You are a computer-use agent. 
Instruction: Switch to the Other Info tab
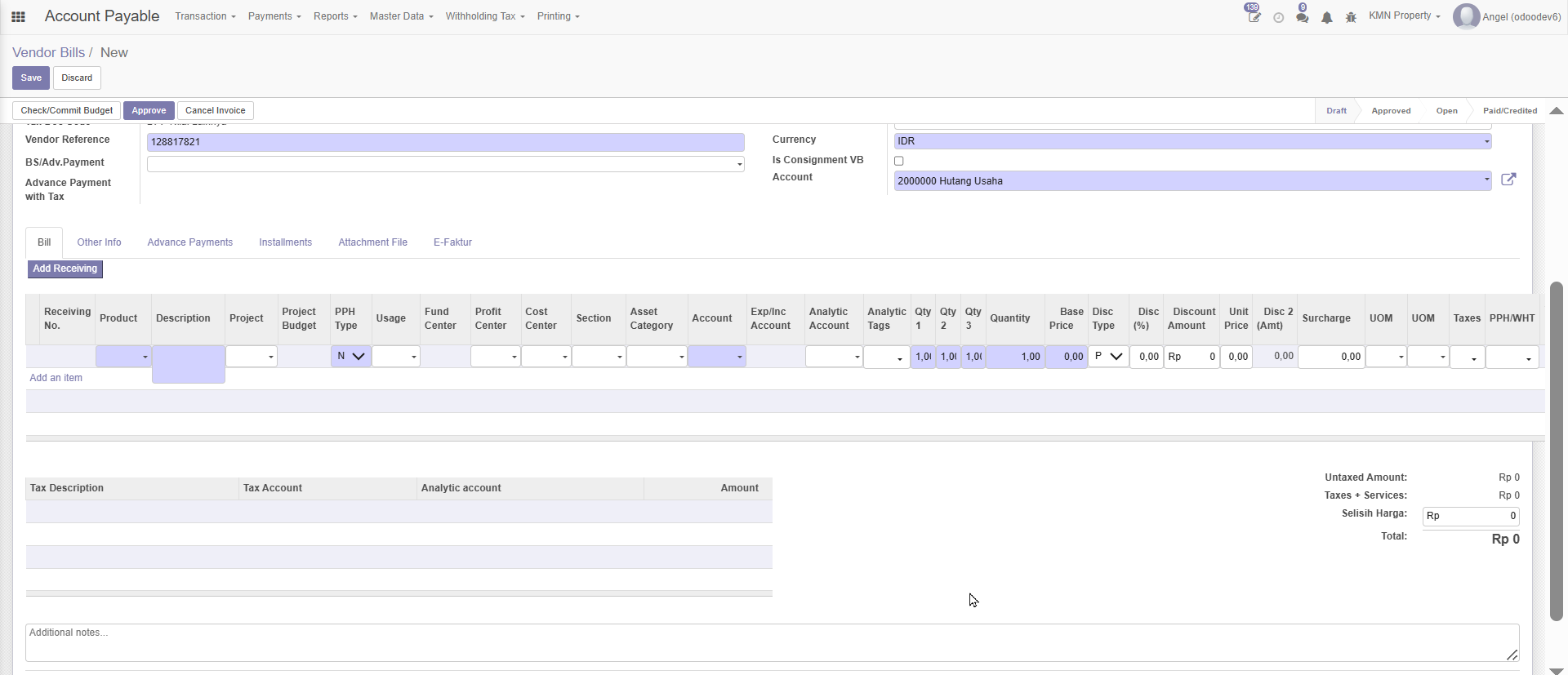(x=99, y=242)
